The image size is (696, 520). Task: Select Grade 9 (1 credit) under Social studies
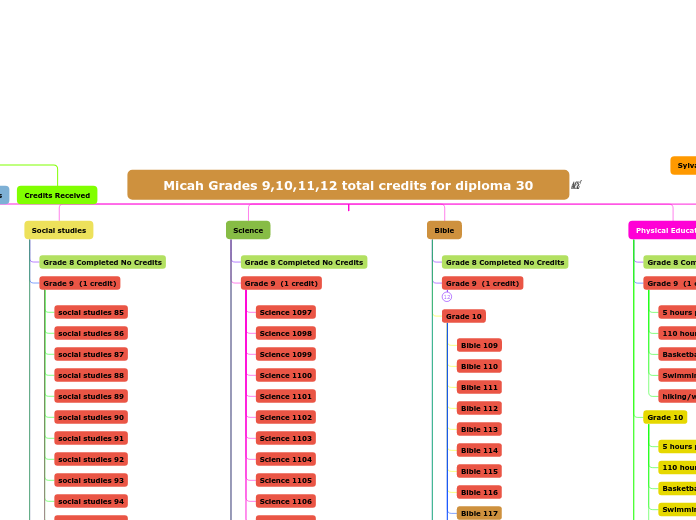[80, 283]
